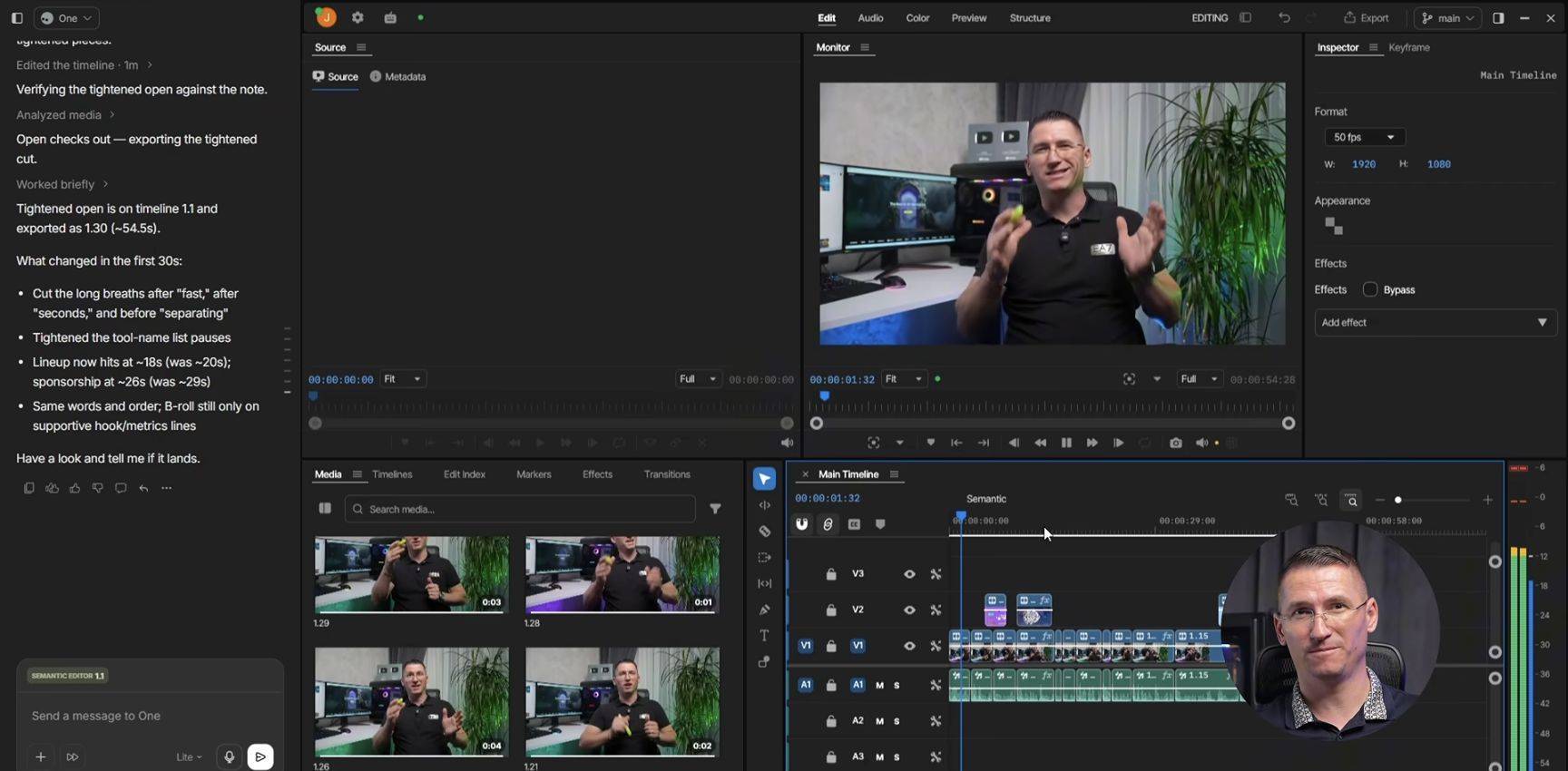
Task: Click the camera snapshot icon in Monitor
Action: click(1176, 443)
